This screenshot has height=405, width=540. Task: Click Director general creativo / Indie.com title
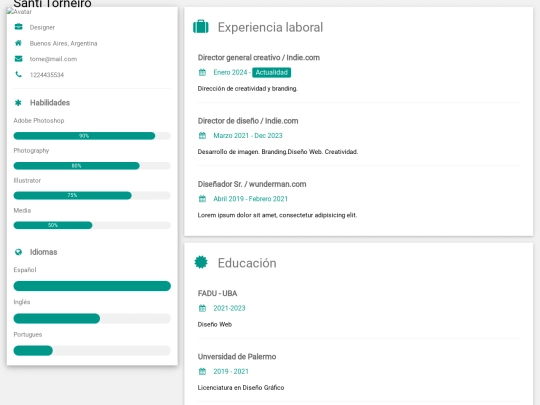[259, 57]
